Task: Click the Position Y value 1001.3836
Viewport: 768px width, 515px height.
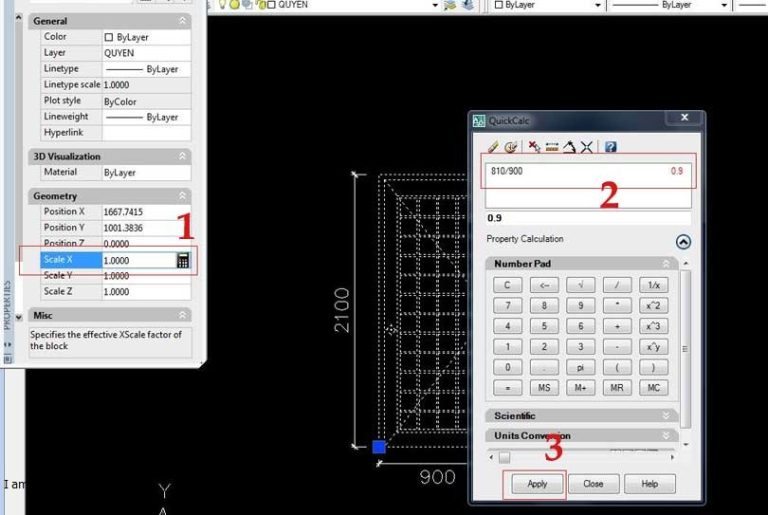Action: click(x=146, y=228)
